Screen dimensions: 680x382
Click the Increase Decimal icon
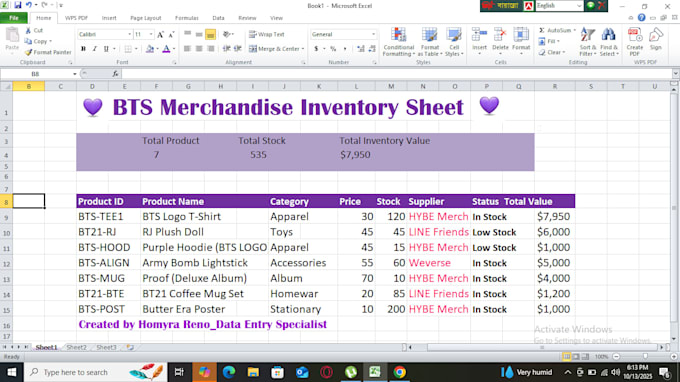pos(360,49)
